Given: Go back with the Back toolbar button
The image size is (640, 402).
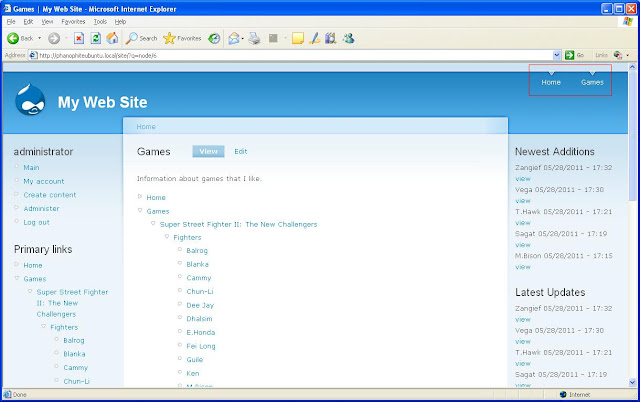Looking at the screenshot, I should 20,38.
